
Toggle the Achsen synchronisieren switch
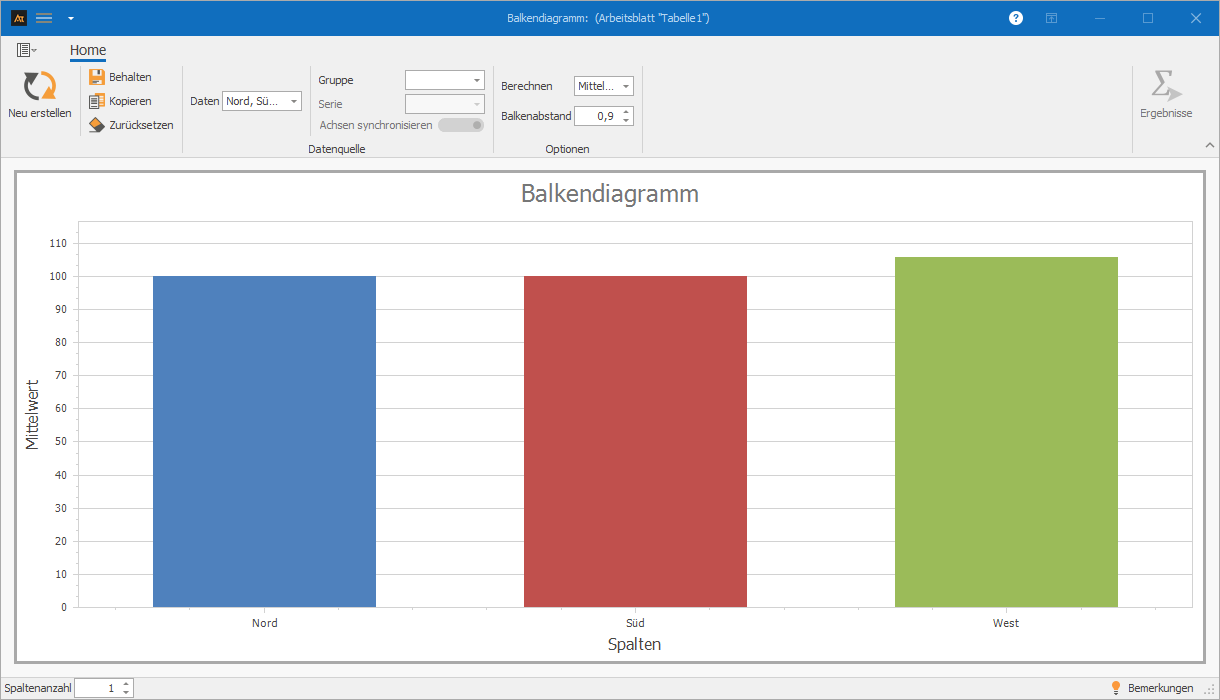[x=461, y=125]
